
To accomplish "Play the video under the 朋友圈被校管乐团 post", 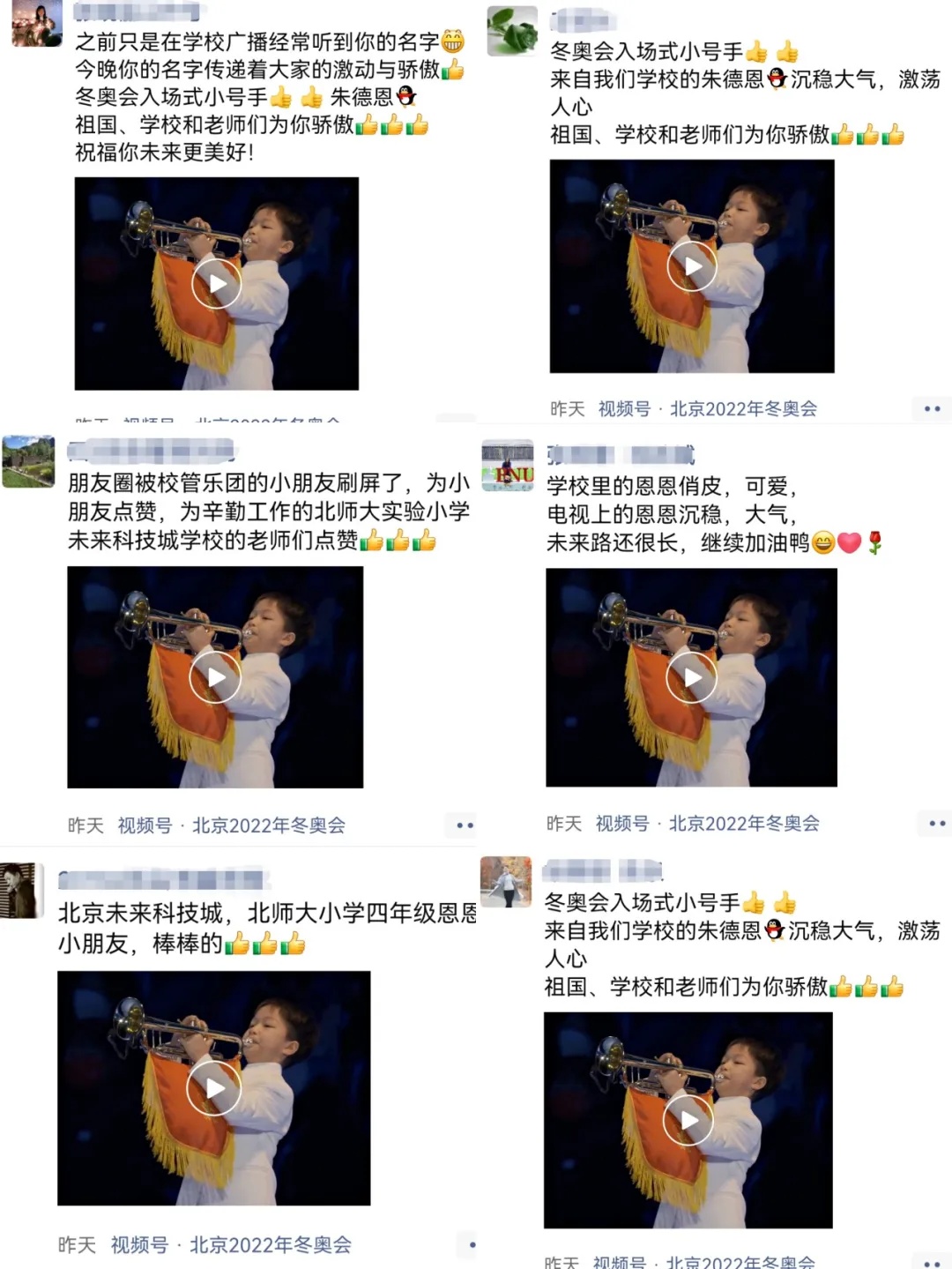I will click(x=215, y=677).
